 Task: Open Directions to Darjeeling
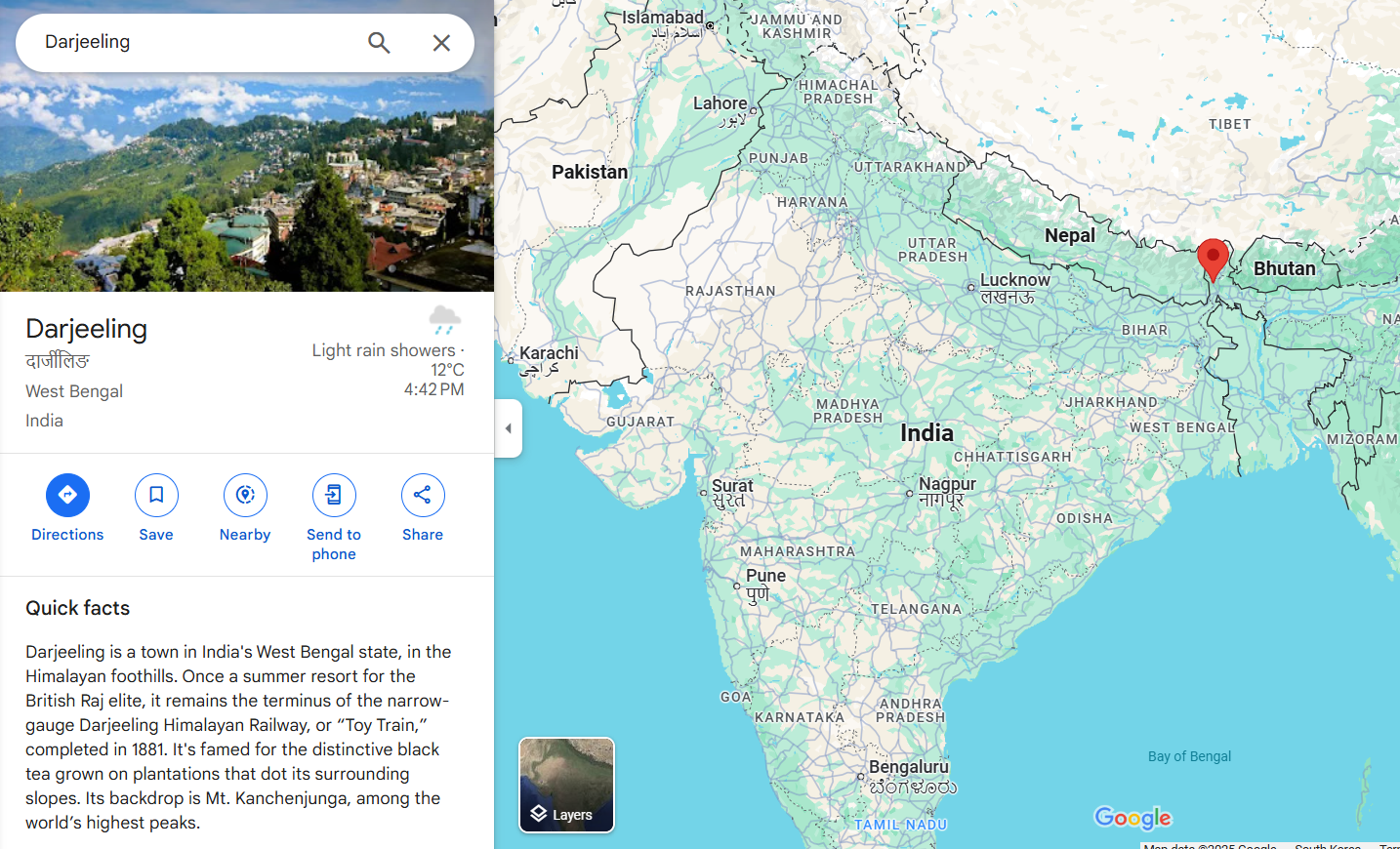pos(67,496)
